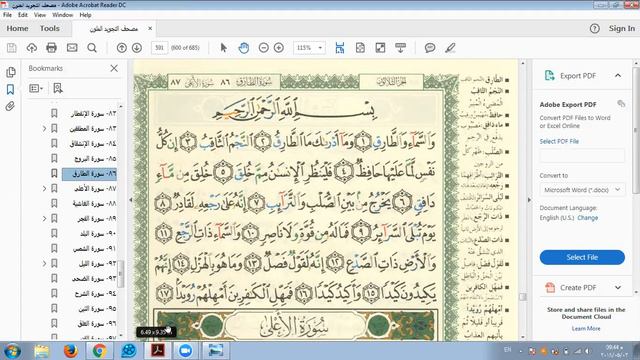This screenshot has height=360, width=640.
Task: Toggle the Bookmarks panel icon
Action: [11, 89]
